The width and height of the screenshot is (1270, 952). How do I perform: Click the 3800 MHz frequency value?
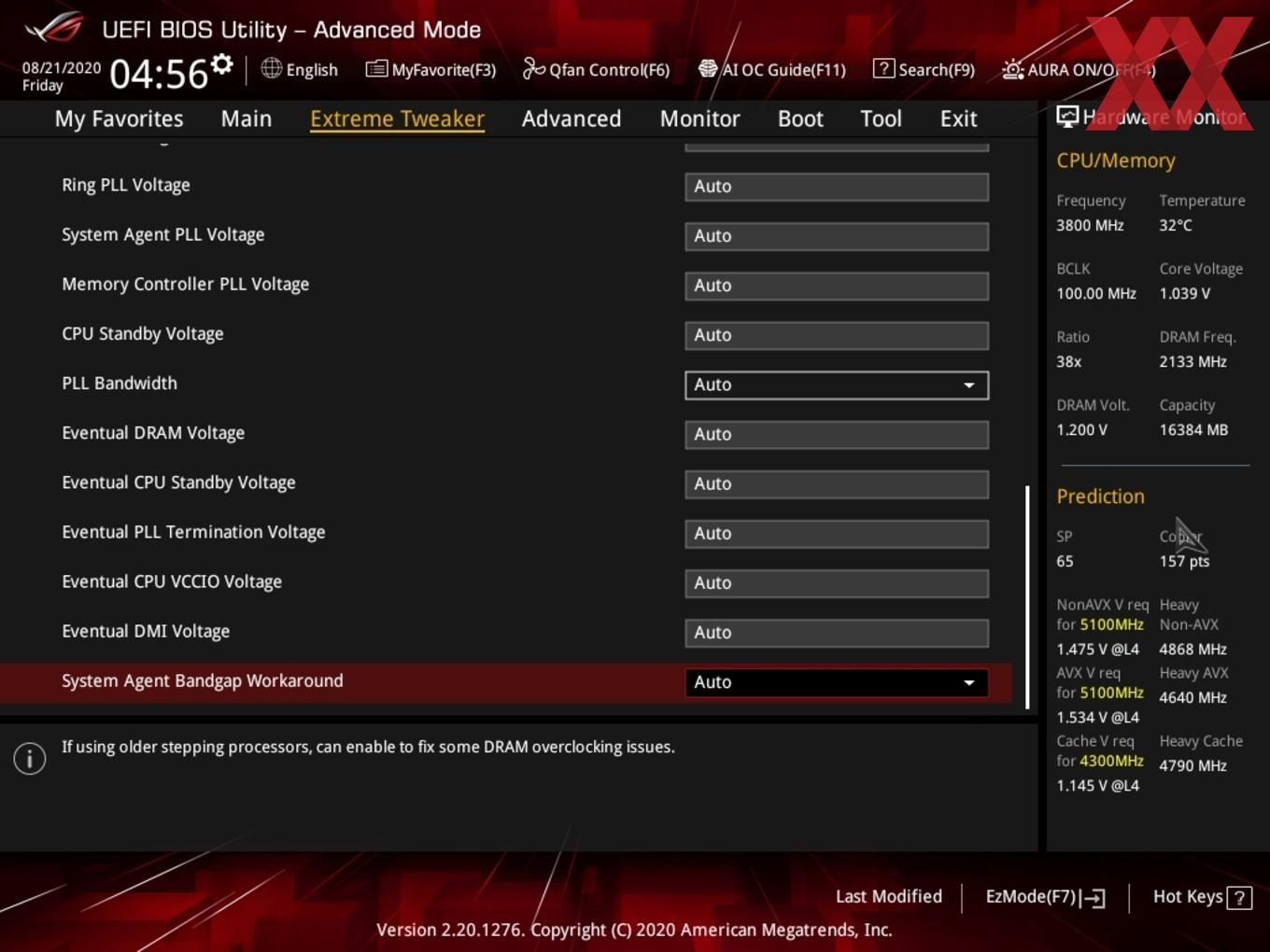click(x=1090, y=225)
